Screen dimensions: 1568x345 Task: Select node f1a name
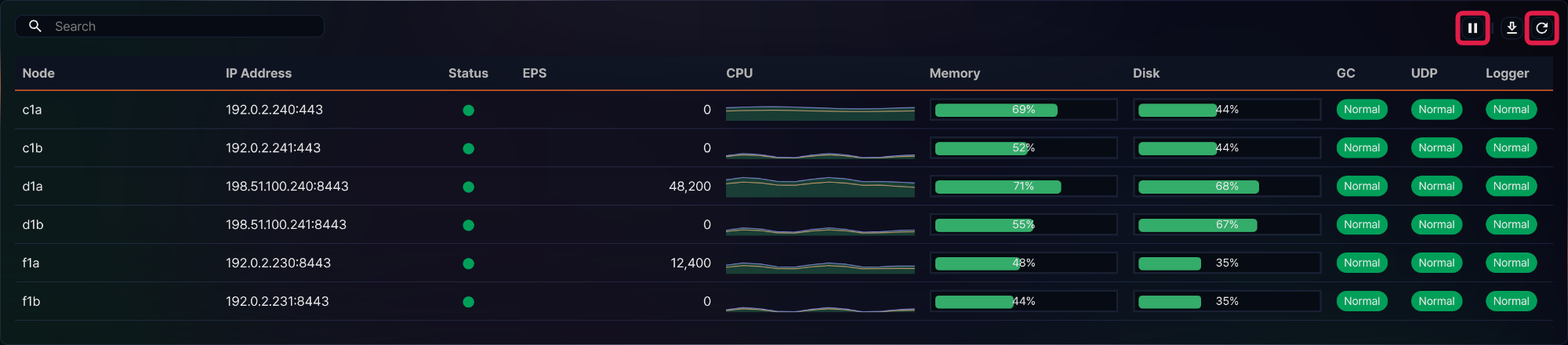point(31,263)
